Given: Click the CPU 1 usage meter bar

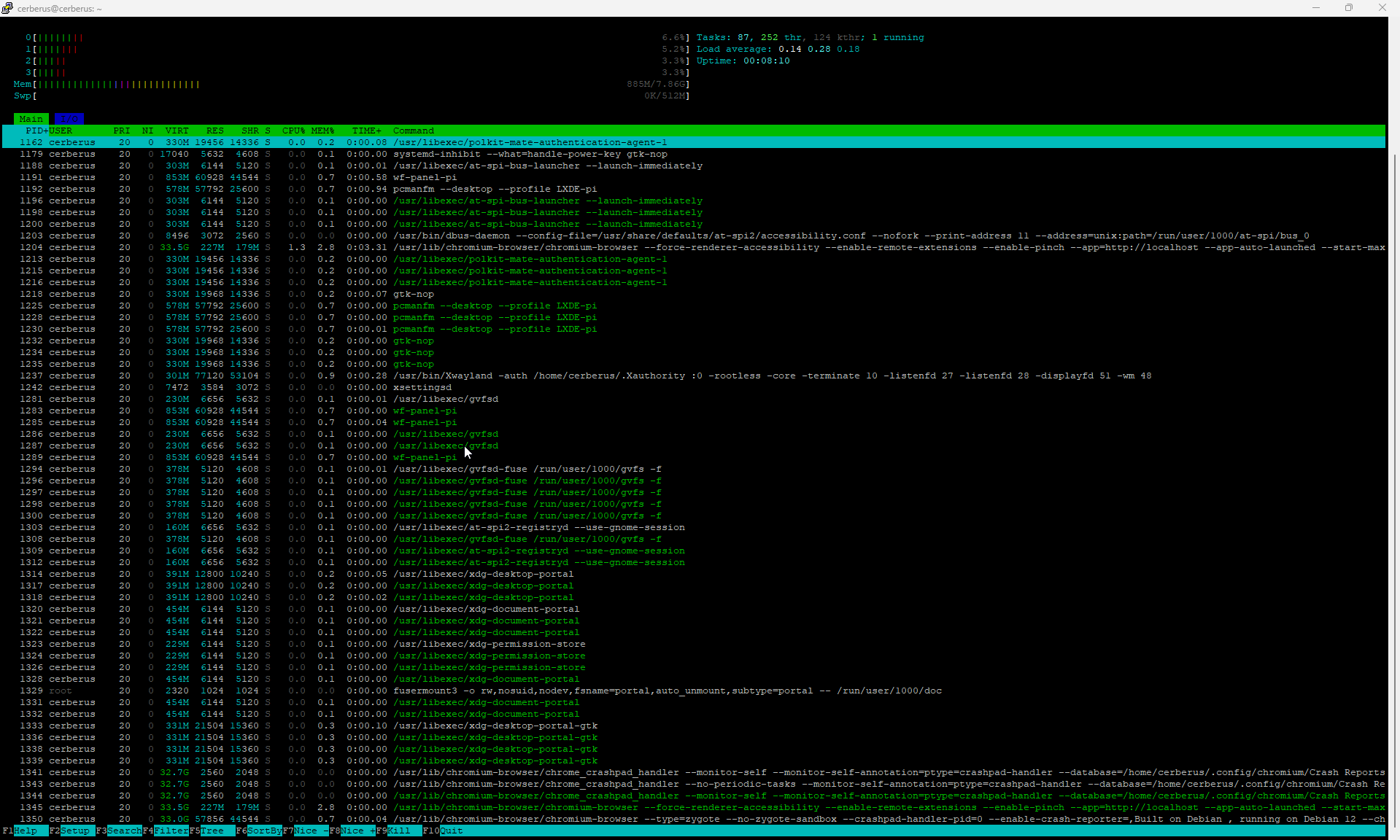Looking at the screenshot, I should [357, 49].
